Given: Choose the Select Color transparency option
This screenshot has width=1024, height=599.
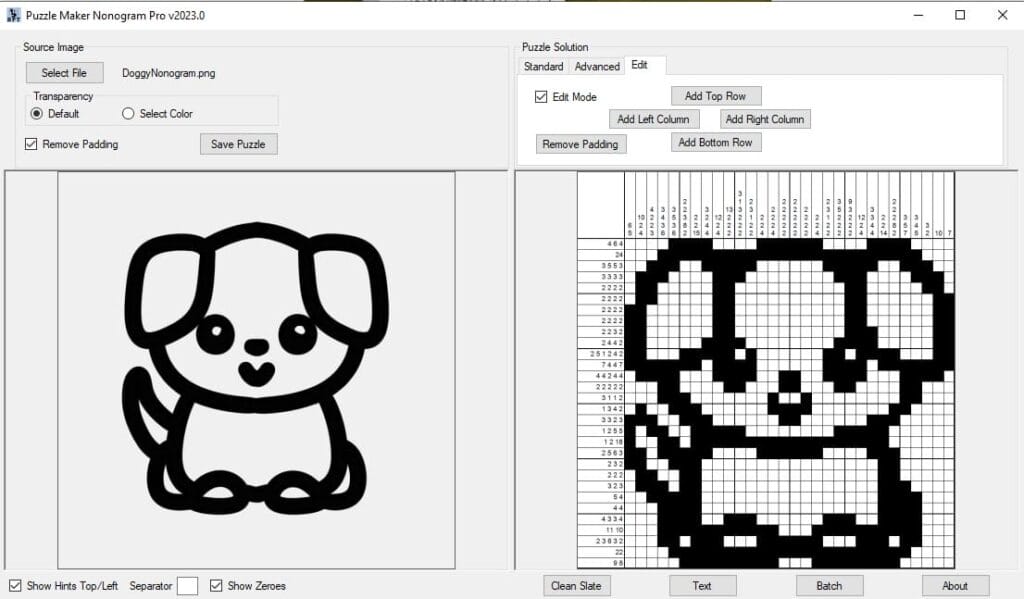Looking at the screenshot, I should (128, 114).
